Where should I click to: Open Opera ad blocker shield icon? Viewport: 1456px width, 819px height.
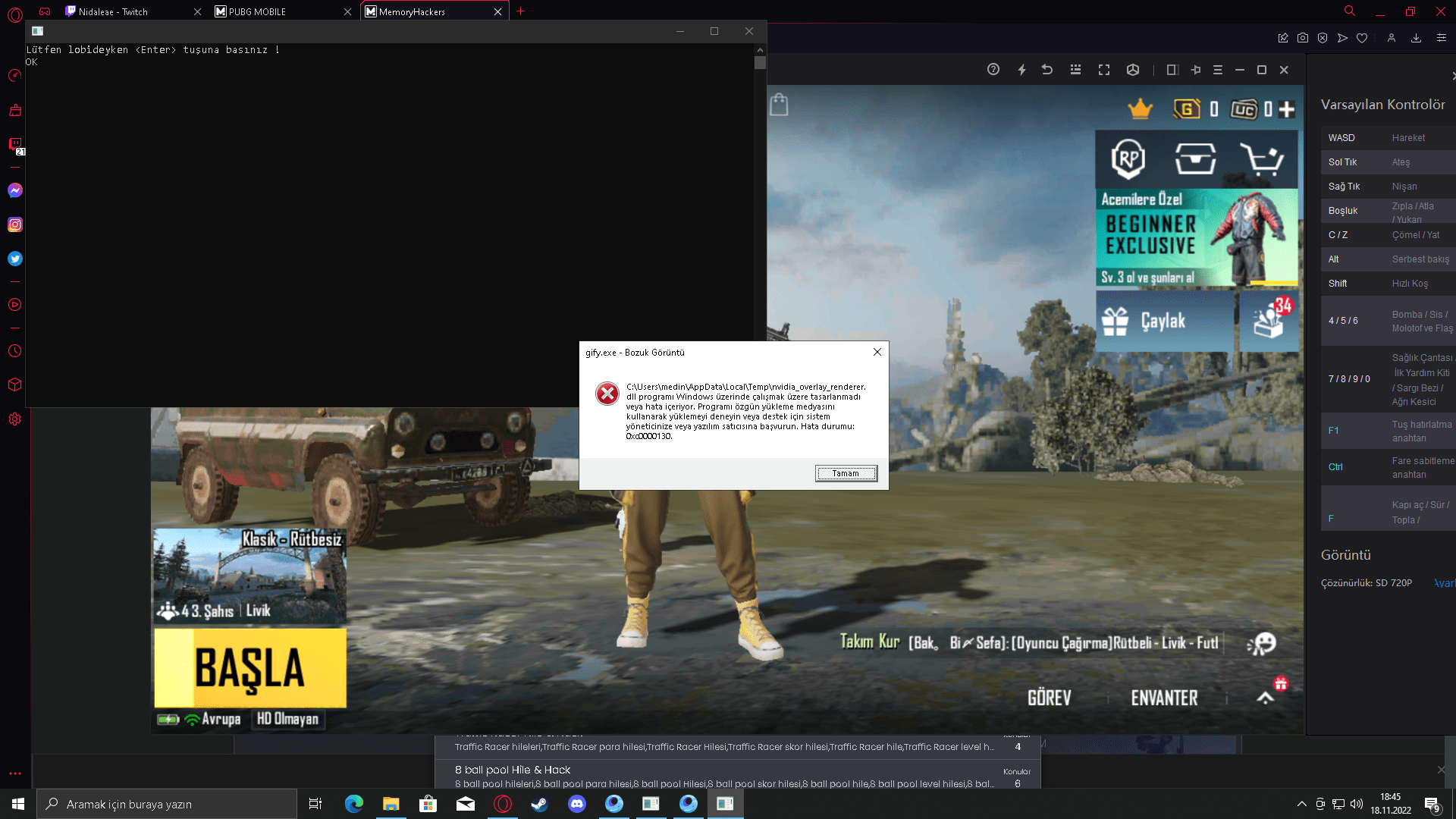pos(1323,38)
